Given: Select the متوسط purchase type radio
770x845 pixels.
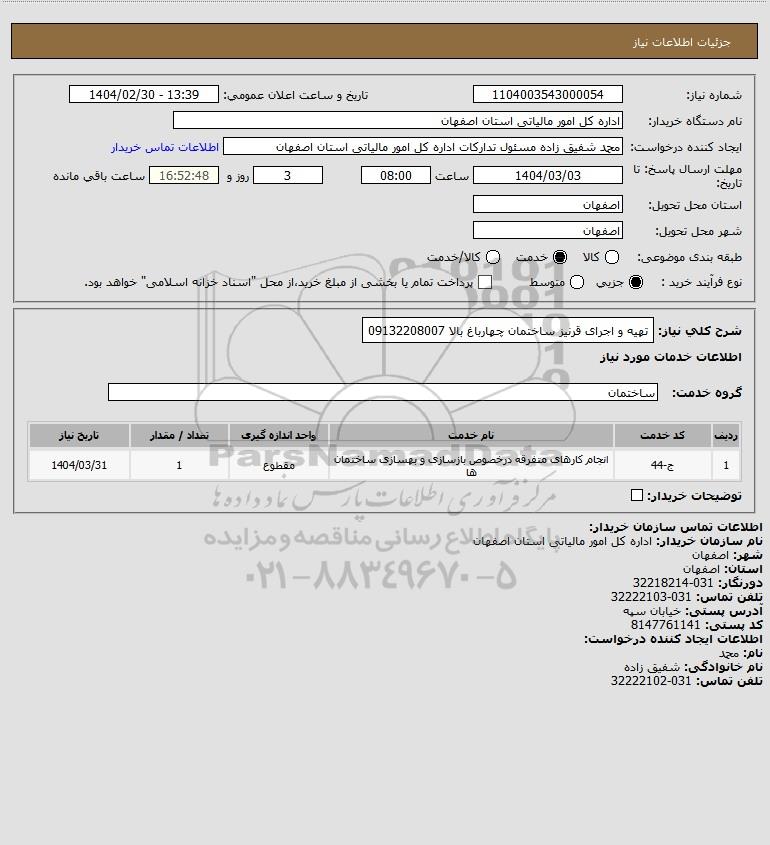Looking at the screenshot, I should (x=577, y=282).
